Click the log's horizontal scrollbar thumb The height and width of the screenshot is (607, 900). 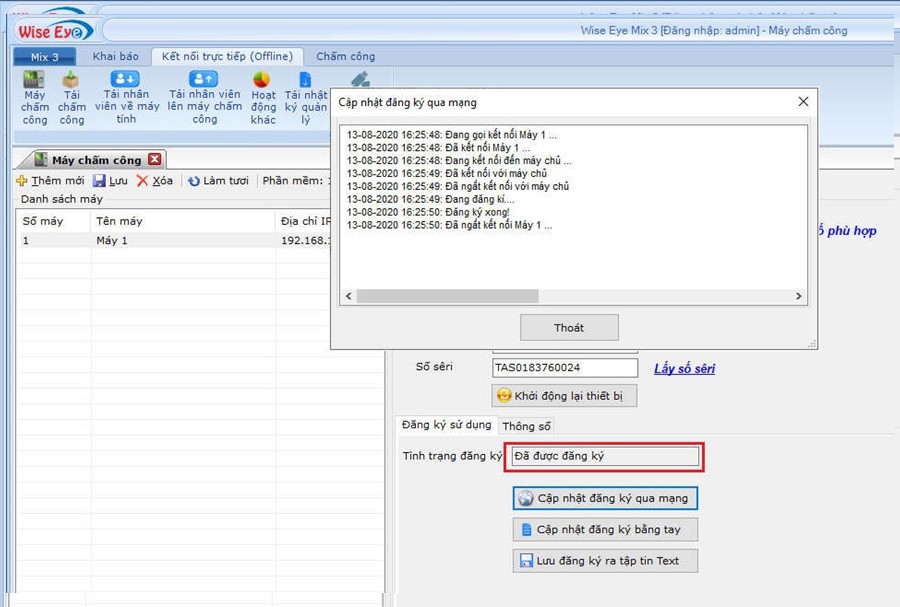click(448, 296)
